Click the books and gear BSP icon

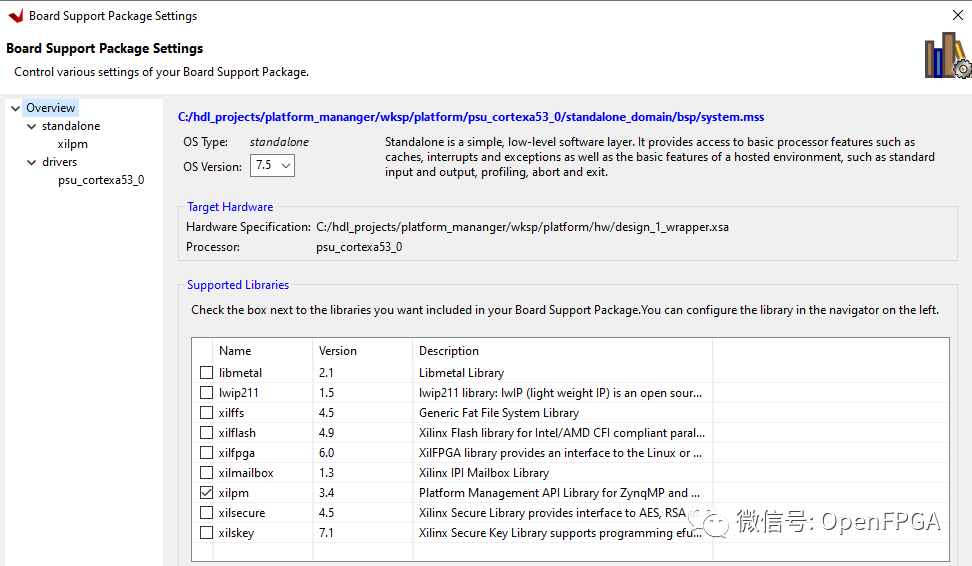tap(946, 55)
